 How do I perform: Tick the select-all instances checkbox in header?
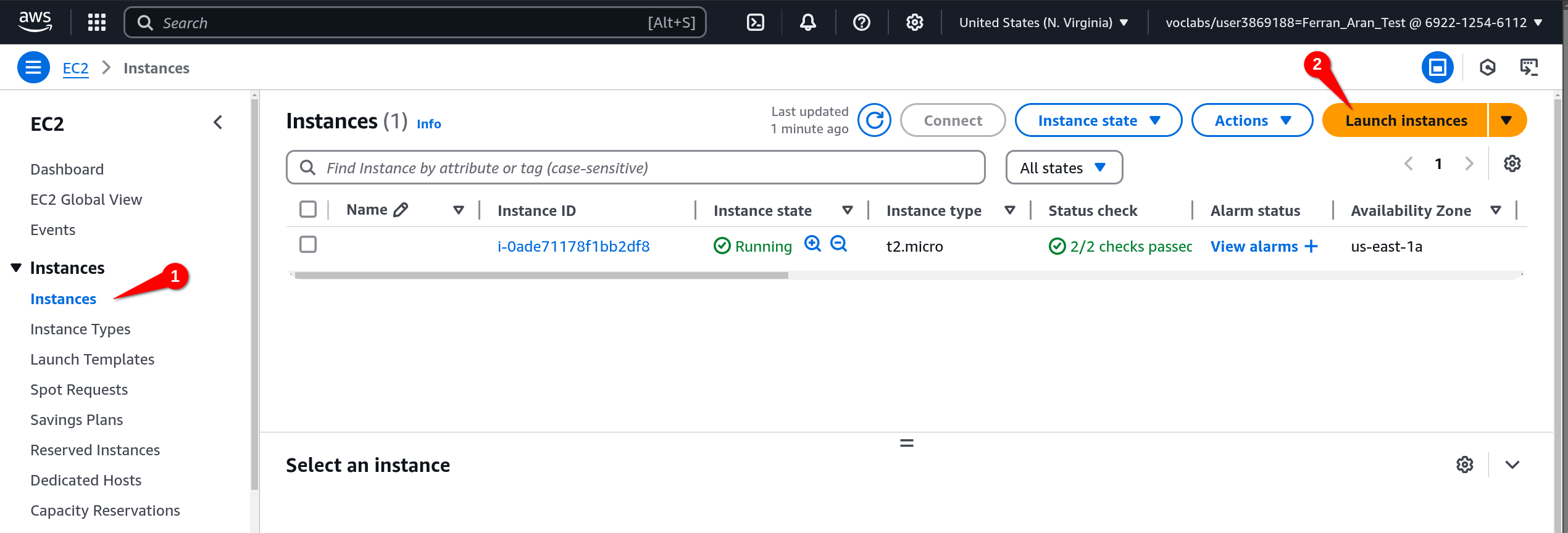coord(308,210)
